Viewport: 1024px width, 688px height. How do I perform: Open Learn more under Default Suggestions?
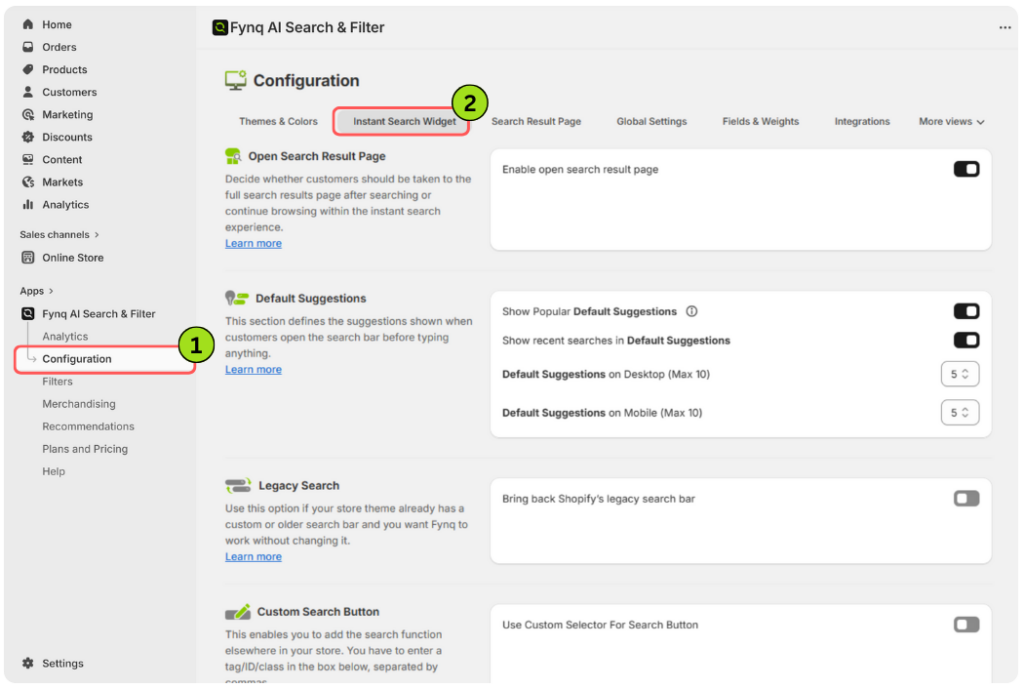253,369
